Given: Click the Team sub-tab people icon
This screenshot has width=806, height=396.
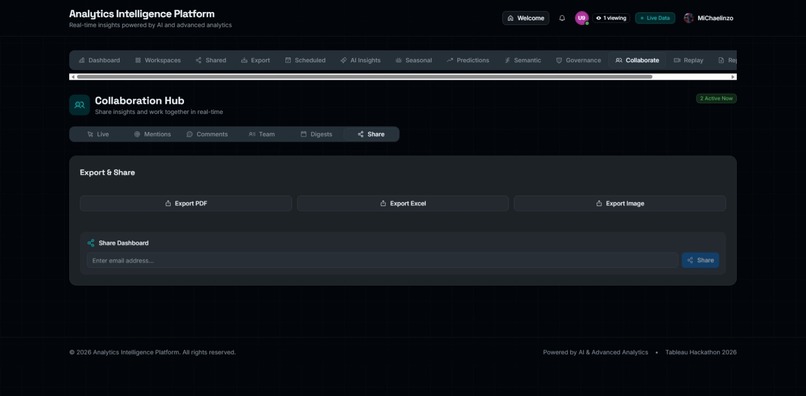Looking at the screenshot, I should [x=252, y=134].
